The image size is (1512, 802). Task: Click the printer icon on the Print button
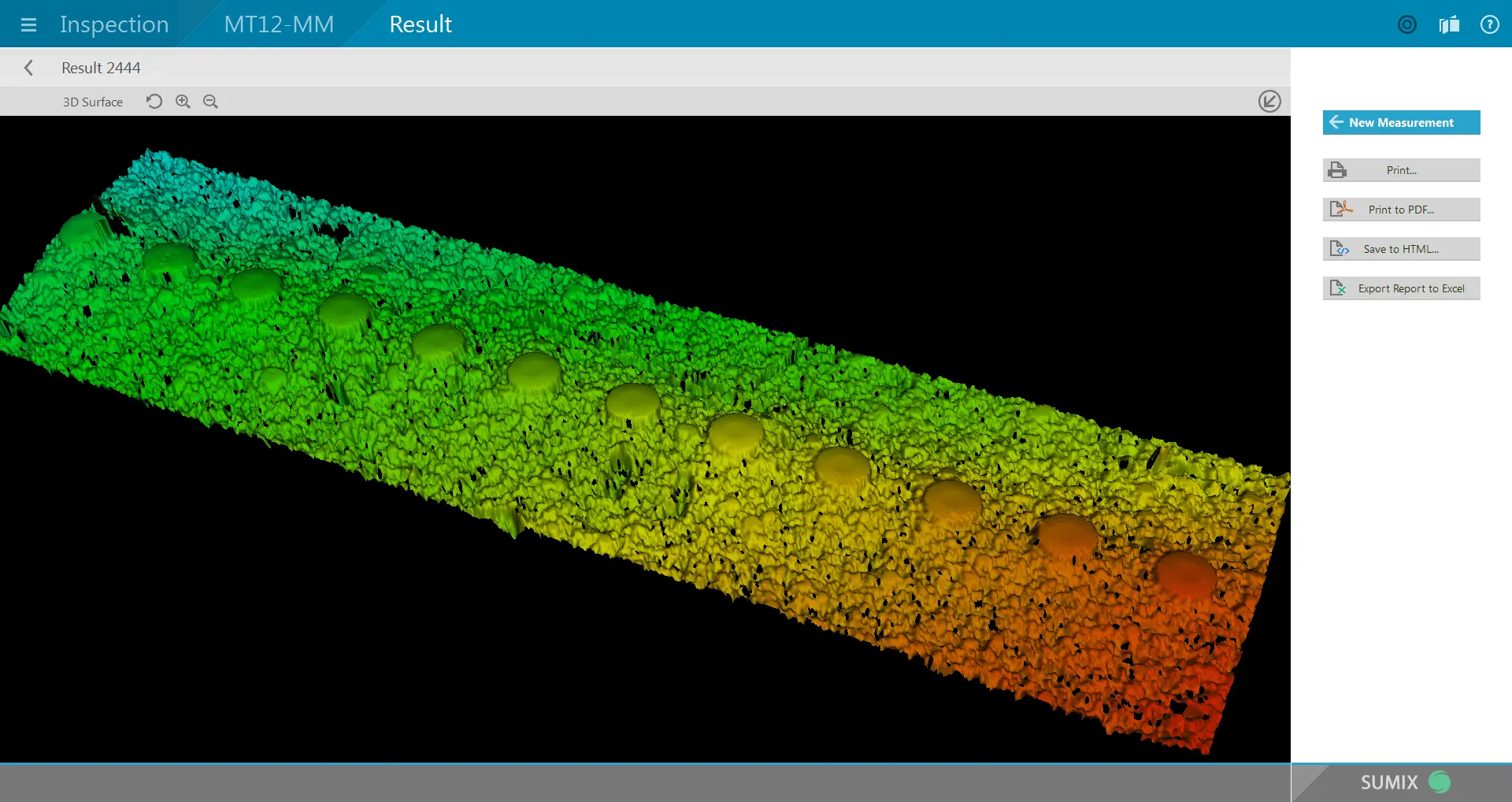1337,169
